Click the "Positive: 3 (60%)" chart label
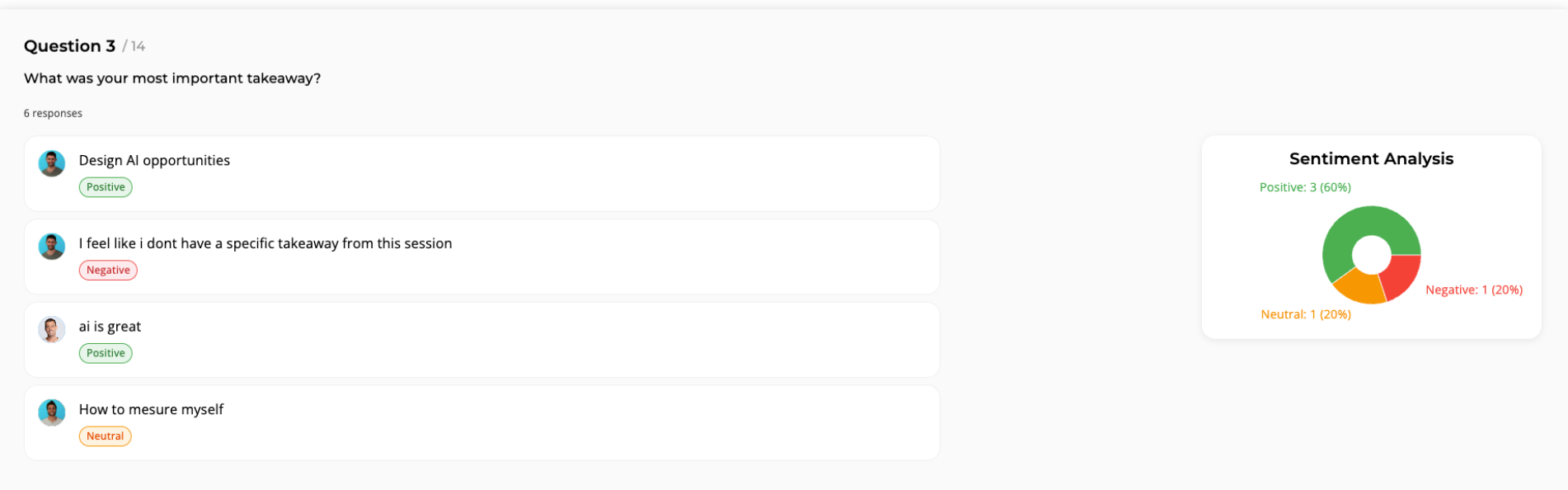The height and width of the screenshot is (490, 1568). (1305, 187)
